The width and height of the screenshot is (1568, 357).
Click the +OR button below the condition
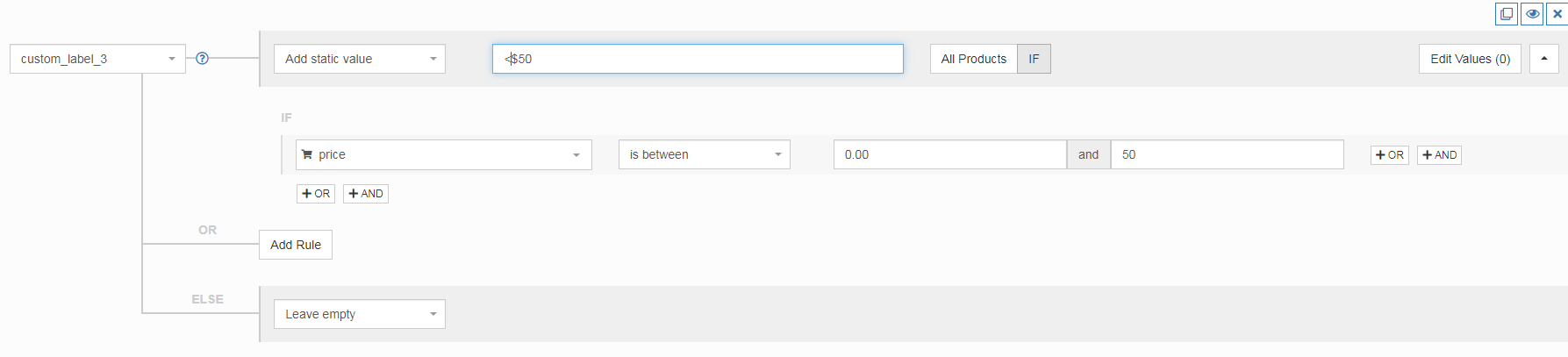coord(316,194)
